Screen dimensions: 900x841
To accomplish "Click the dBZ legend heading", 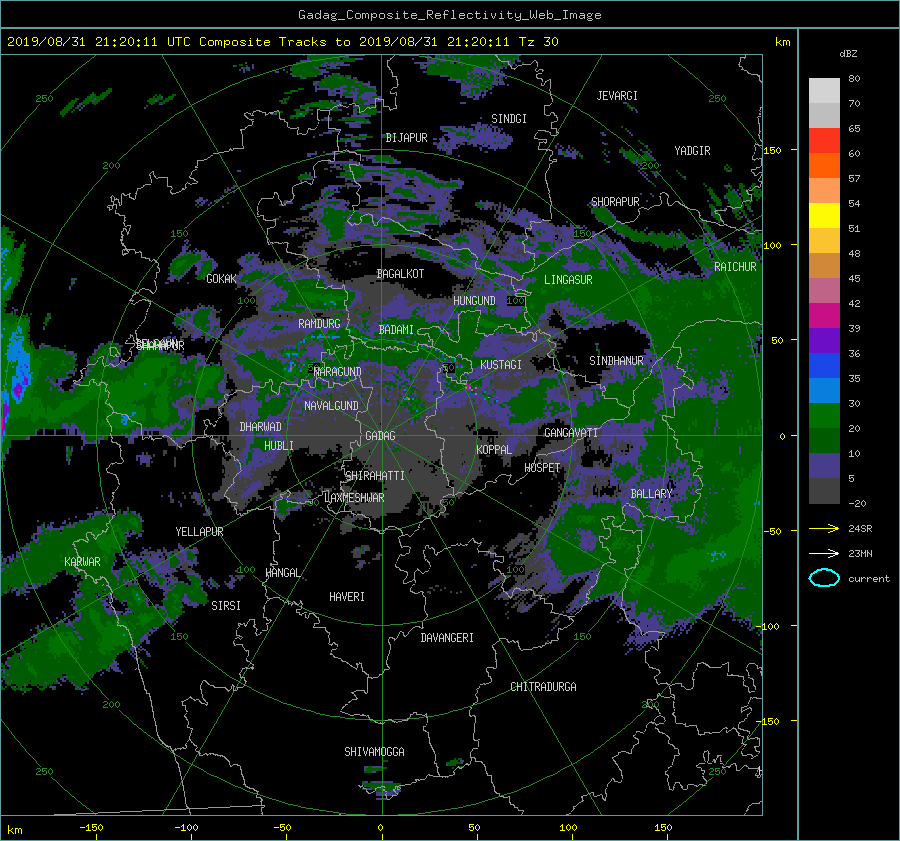I will tap(848, 54).
